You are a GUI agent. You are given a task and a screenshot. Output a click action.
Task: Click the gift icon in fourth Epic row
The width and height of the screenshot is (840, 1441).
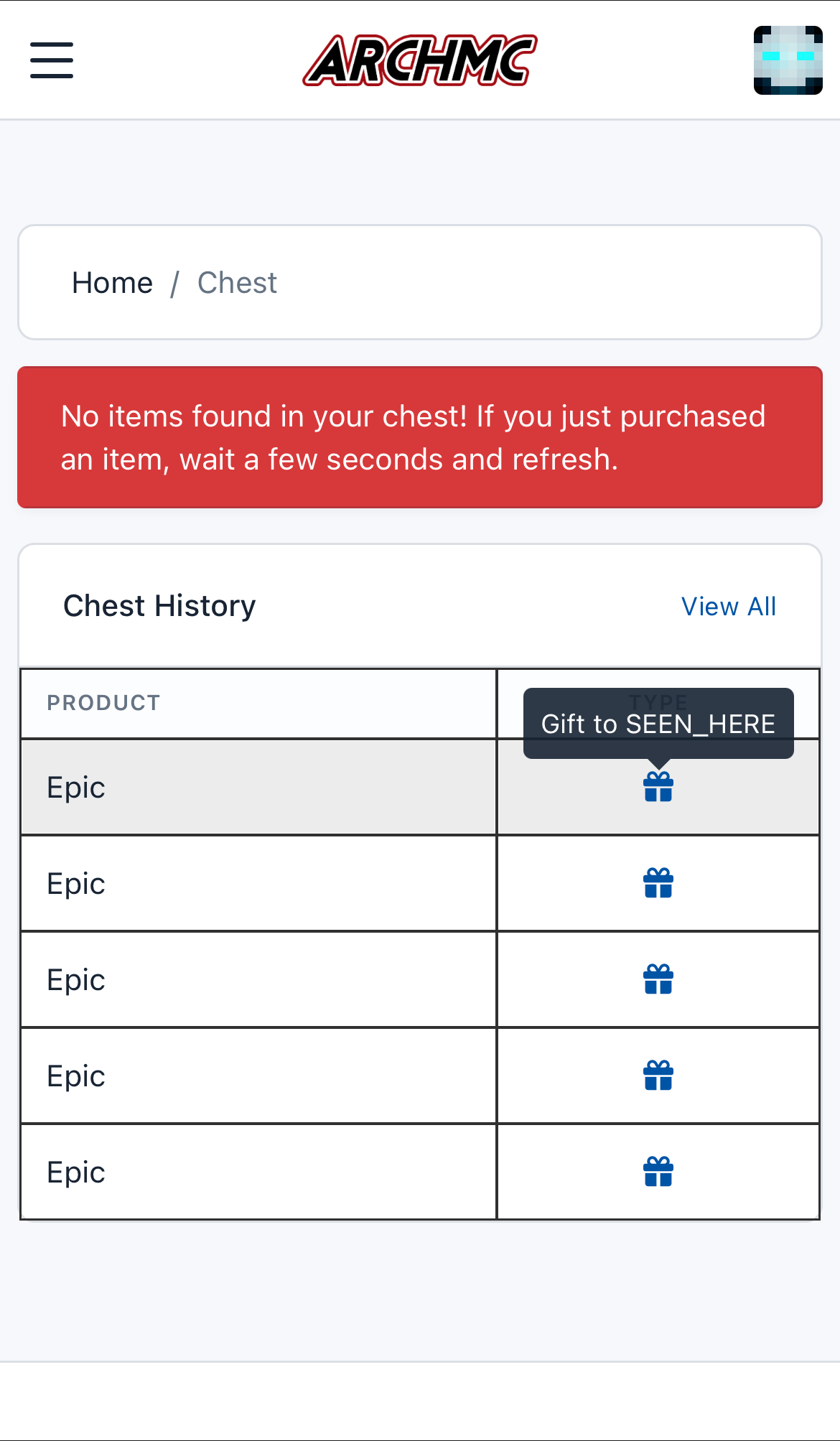coord(658,1076)
